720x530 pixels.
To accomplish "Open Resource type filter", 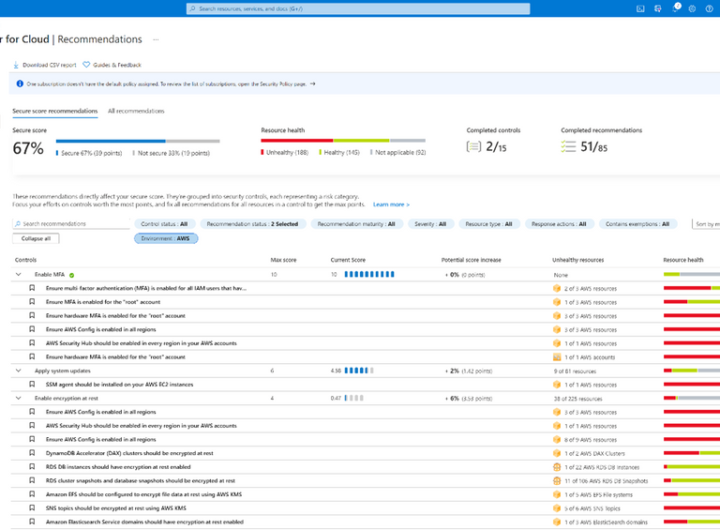I will [x=489, y=224].
